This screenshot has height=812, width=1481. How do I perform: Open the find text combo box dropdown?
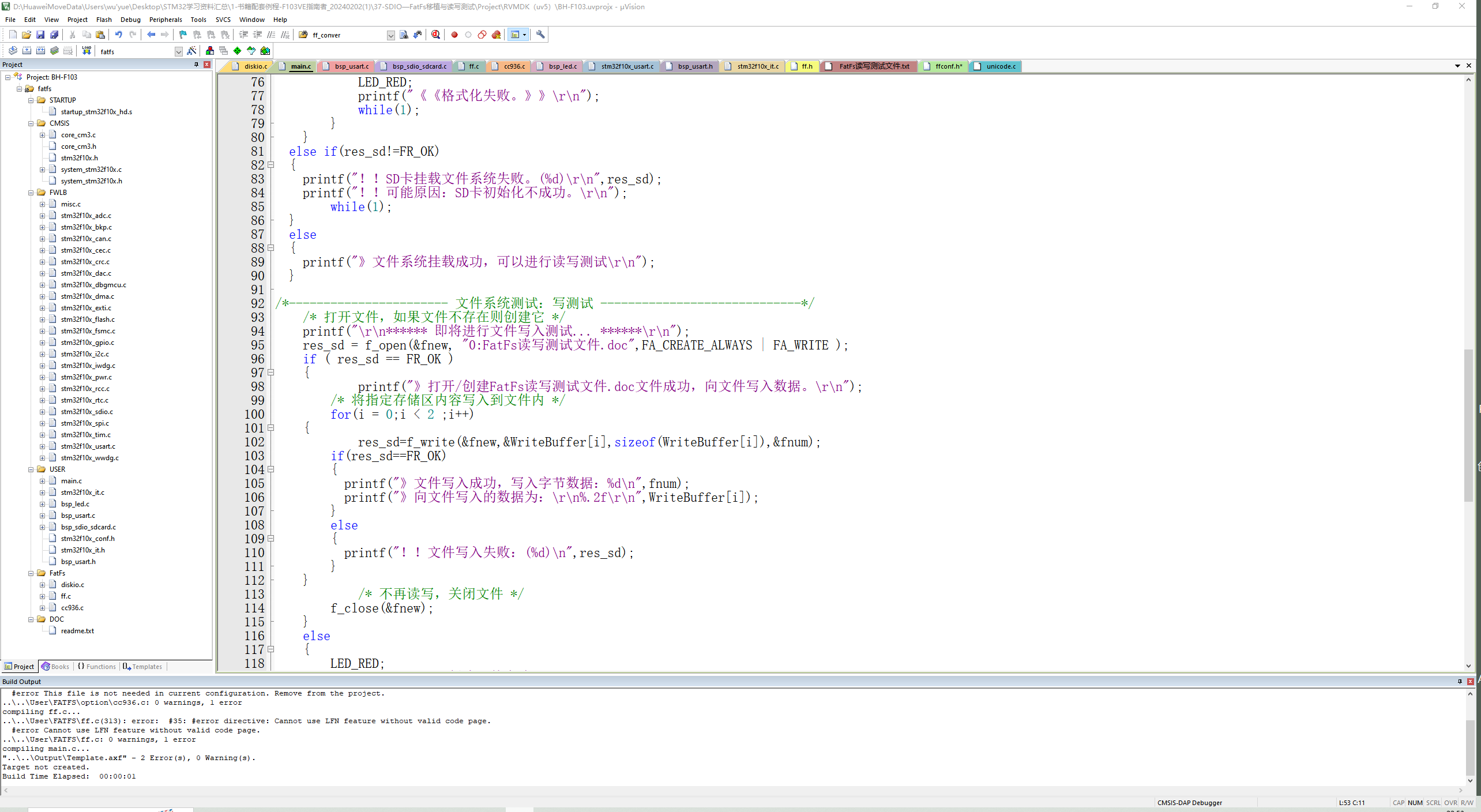390,35
